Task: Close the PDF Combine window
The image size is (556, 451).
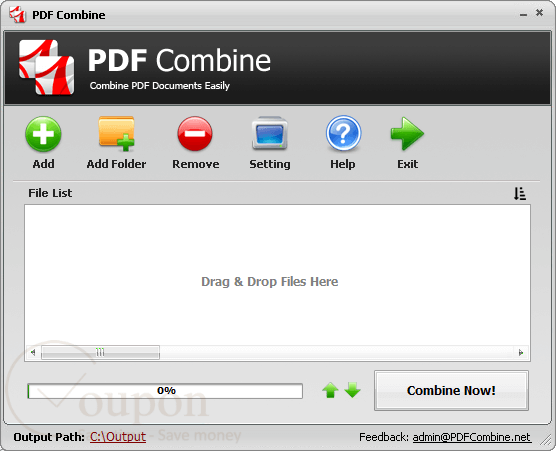Action: [539, 13]
